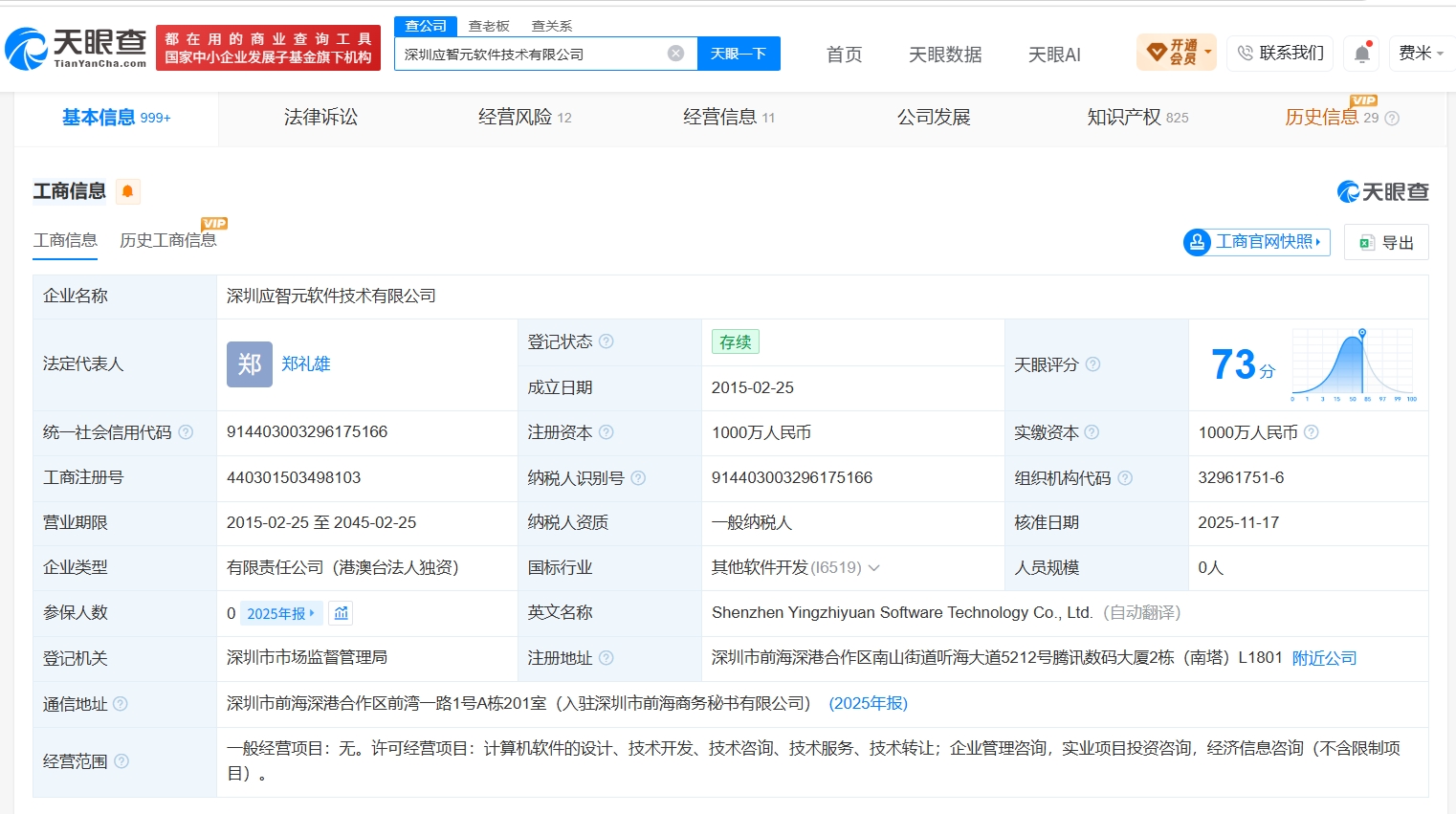The width and height of the screenshot is (1456, 814).
Task: Show help for 注册地址
Action: pyautogui.click(x=607, y=658)
